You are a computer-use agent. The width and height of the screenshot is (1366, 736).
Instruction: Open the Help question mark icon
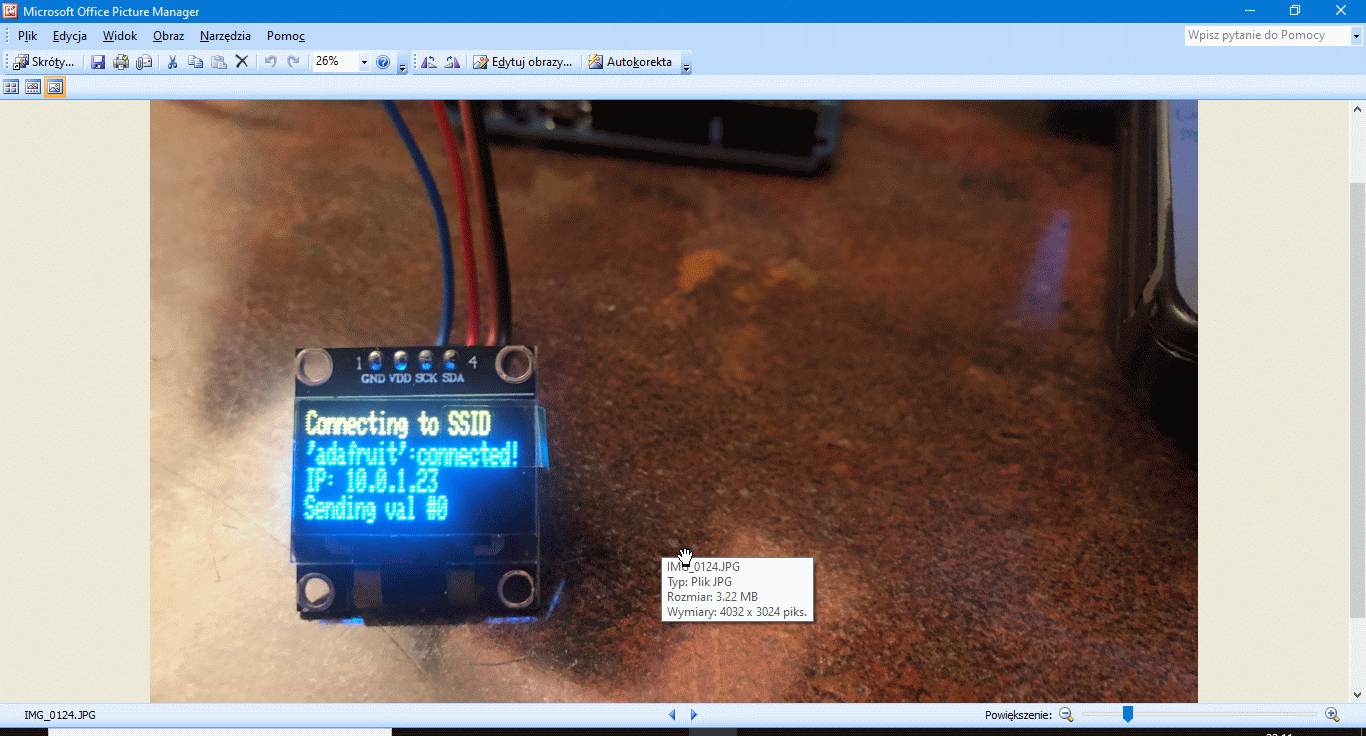tap(382, 62)
